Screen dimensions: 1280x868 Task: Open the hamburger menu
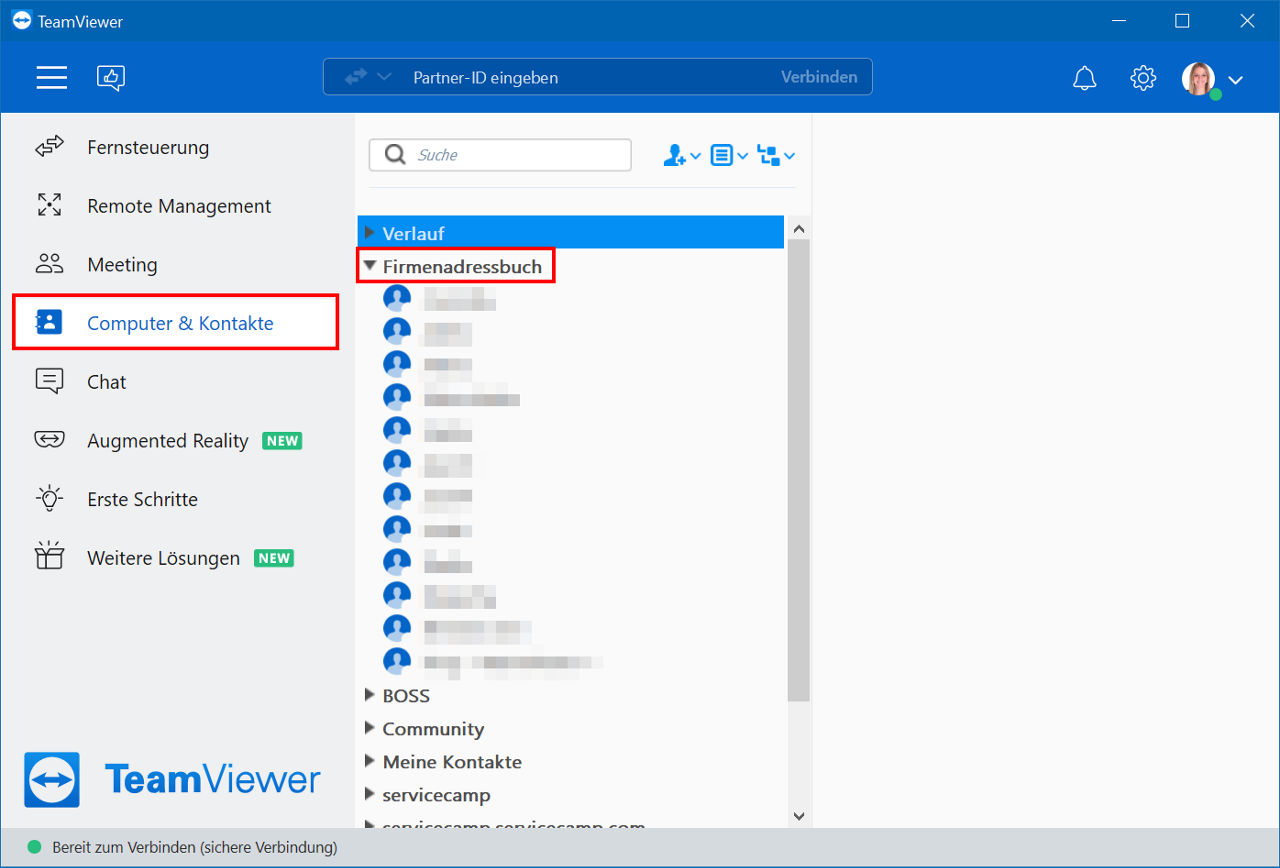(52, 77)
